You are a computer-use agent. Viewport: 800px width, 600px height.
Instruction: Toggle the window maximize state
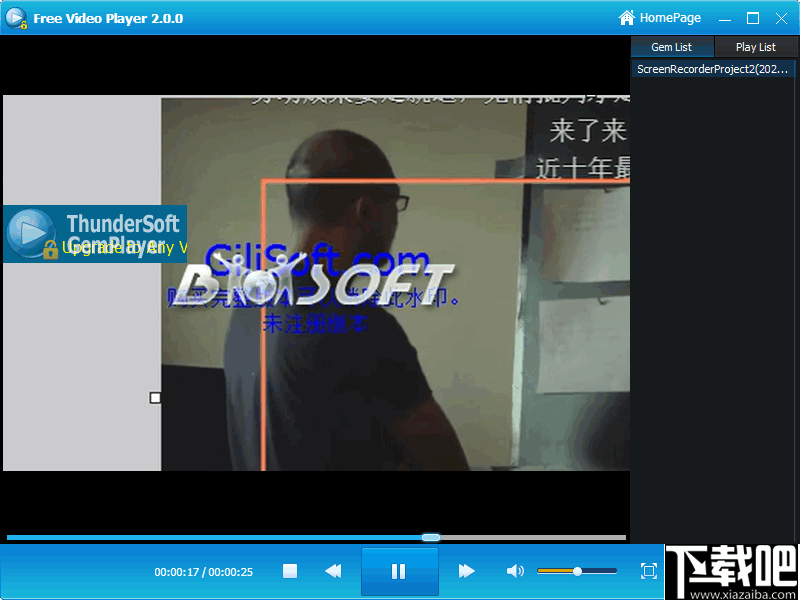[753, 17]
